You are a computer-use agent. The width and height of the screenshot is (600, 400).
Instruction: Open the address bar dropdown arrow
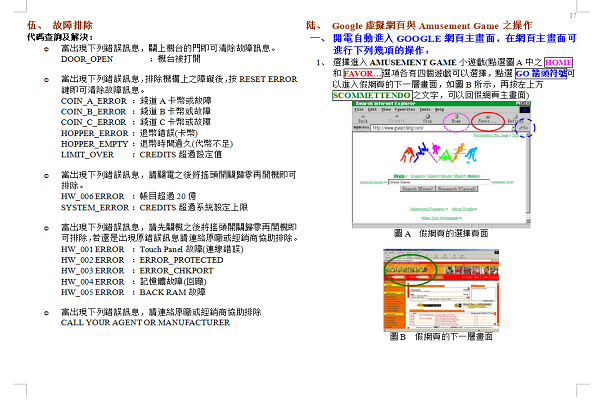[514, 128]
